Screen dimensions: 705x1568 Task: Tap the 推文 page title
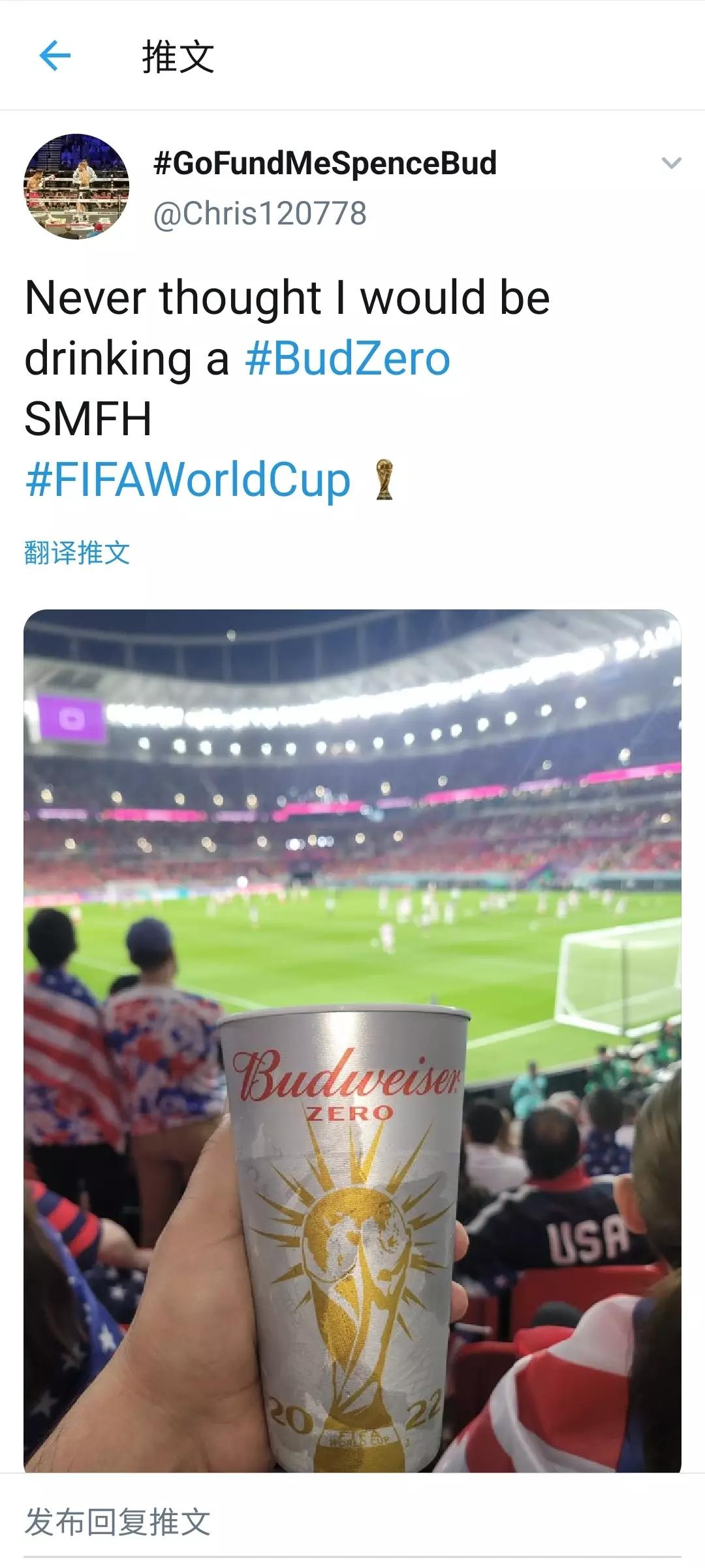(178, 57)
